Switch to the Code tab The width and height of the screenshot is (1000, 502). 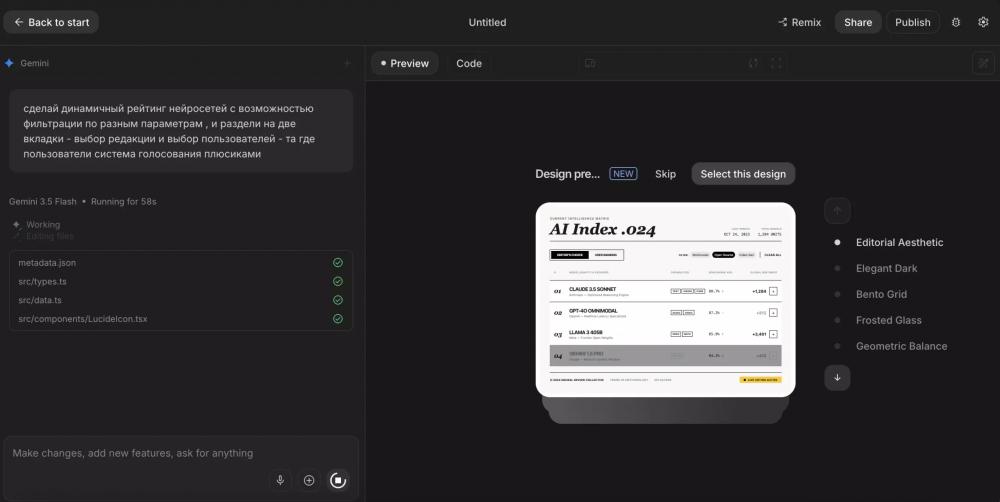pos(469,63)
